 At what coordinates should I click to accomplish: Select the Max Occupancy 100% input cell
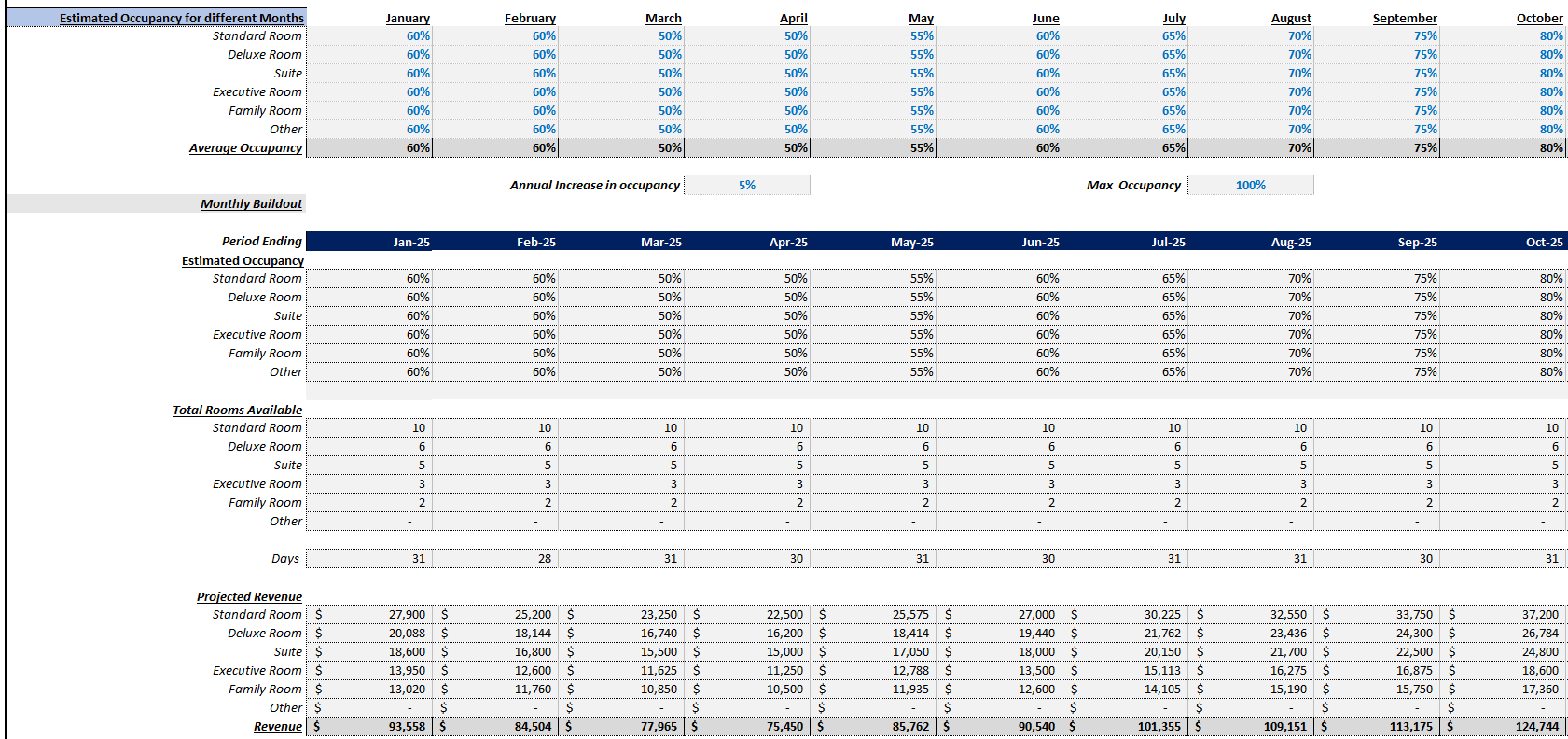pyautogui.click(x=1250, y=186)
